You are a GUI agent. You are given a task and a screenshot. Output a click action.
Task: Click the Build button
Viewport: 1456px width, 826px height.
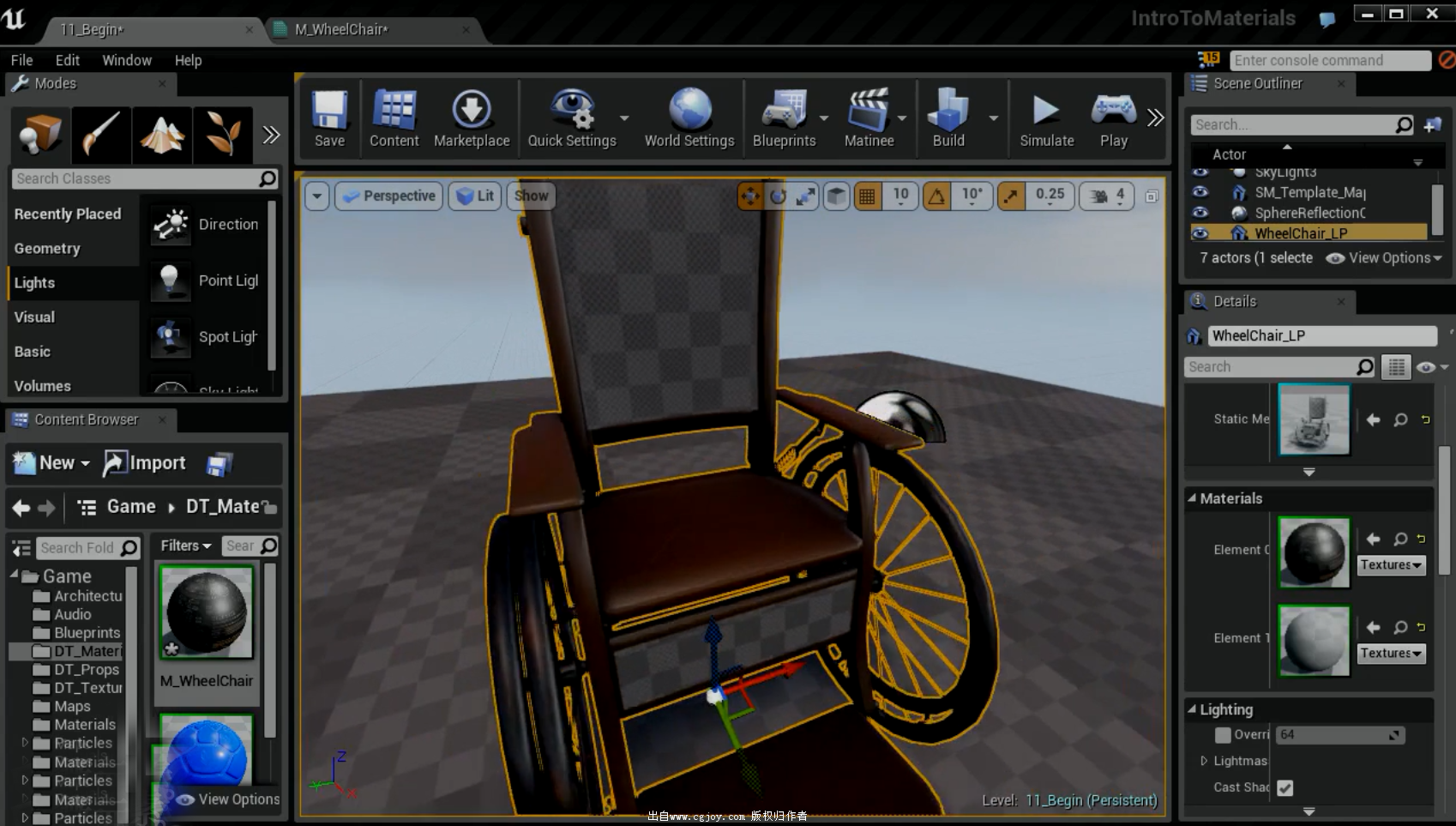[948, 118]
